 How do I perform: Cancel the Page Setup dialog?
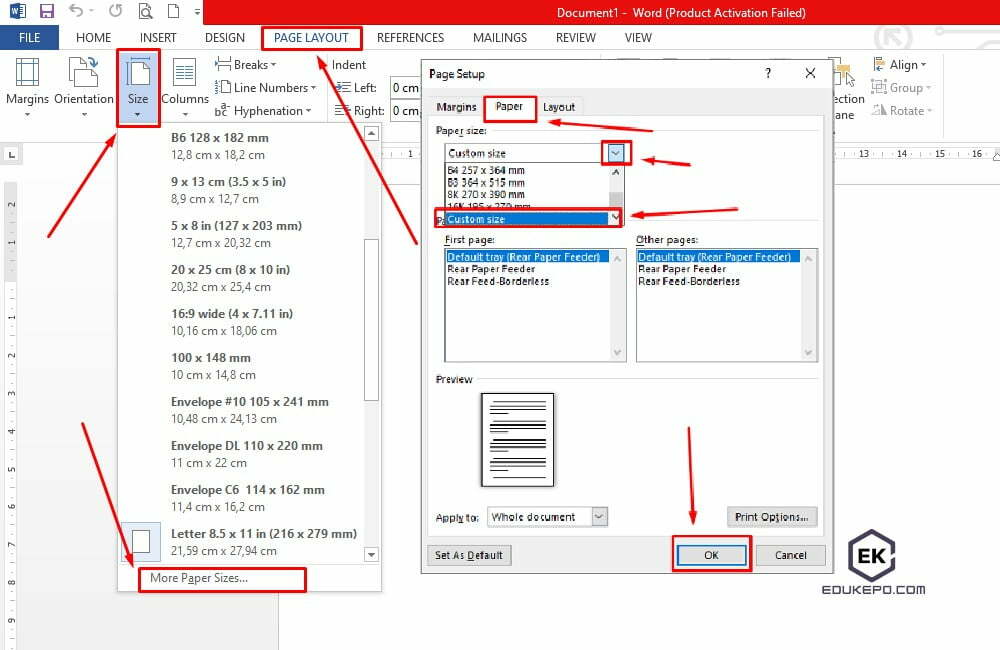(790, 555)
